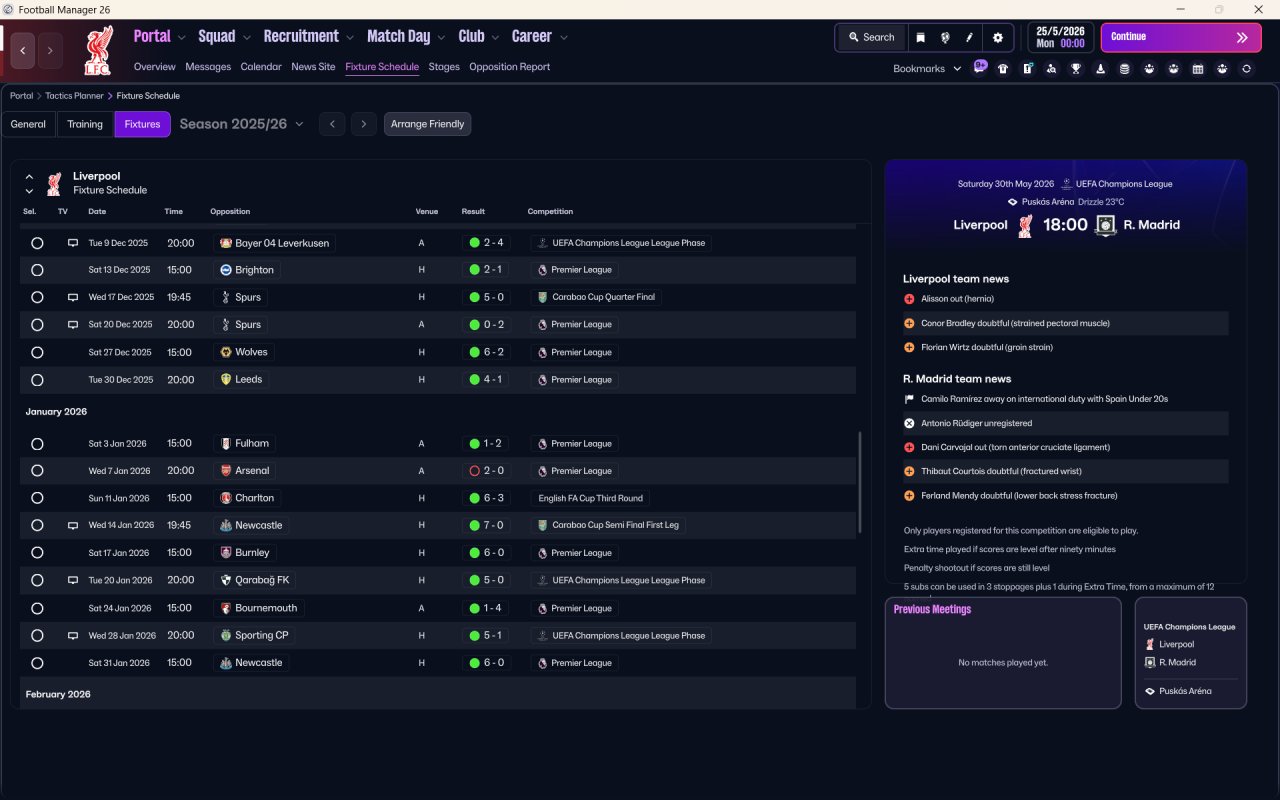Open the Search button
Viewport: 1280px width, 800px height.
(871, 37)
